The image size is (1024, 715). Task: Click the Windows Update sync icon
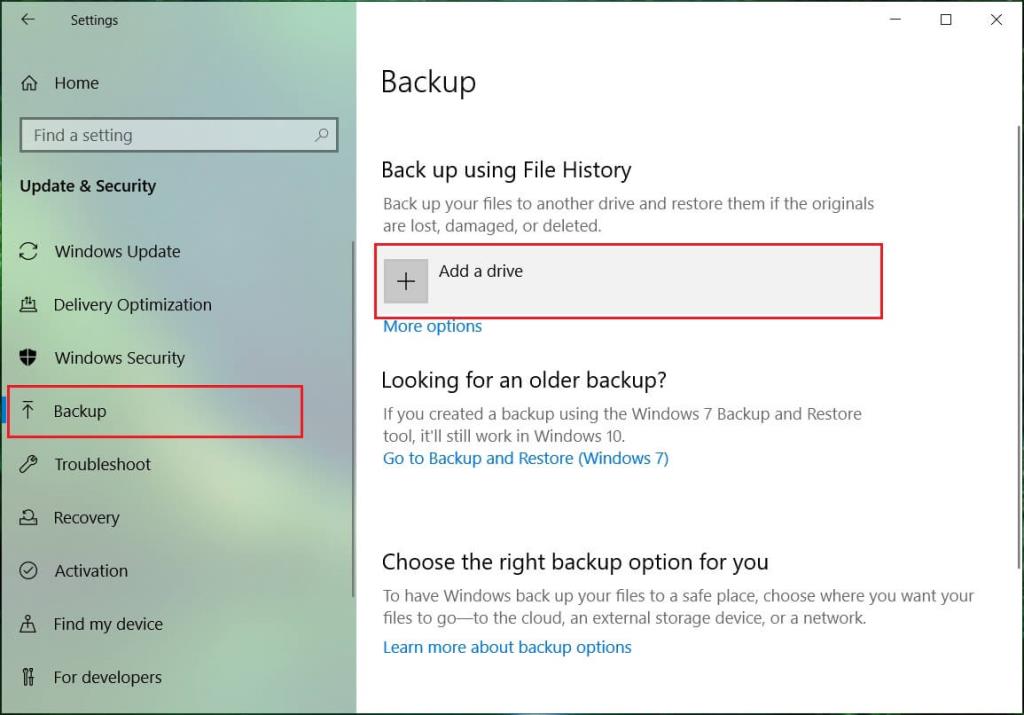29,251
